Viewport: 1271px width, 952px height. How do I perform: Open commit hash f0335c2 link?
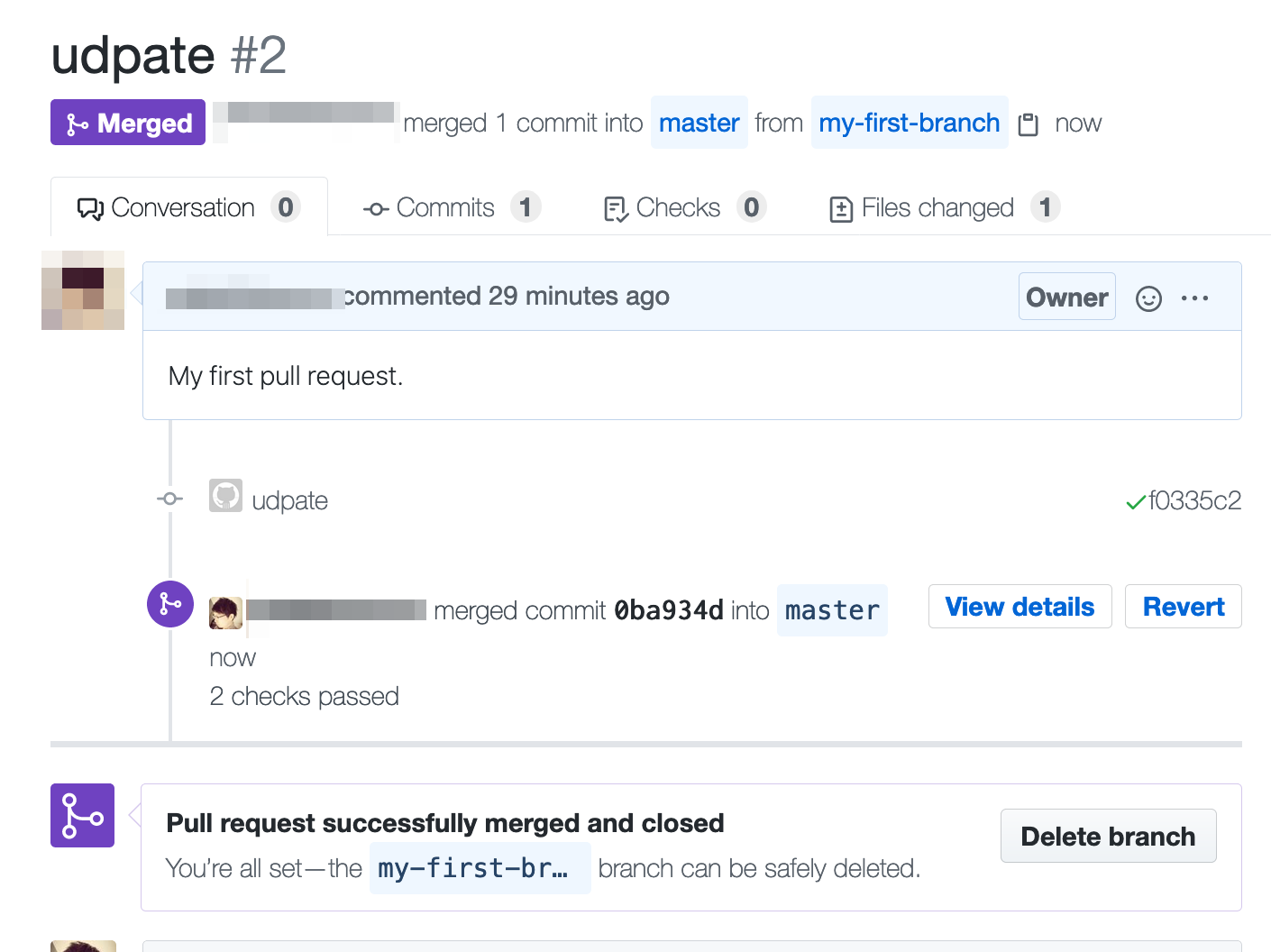coord(1195,500)
